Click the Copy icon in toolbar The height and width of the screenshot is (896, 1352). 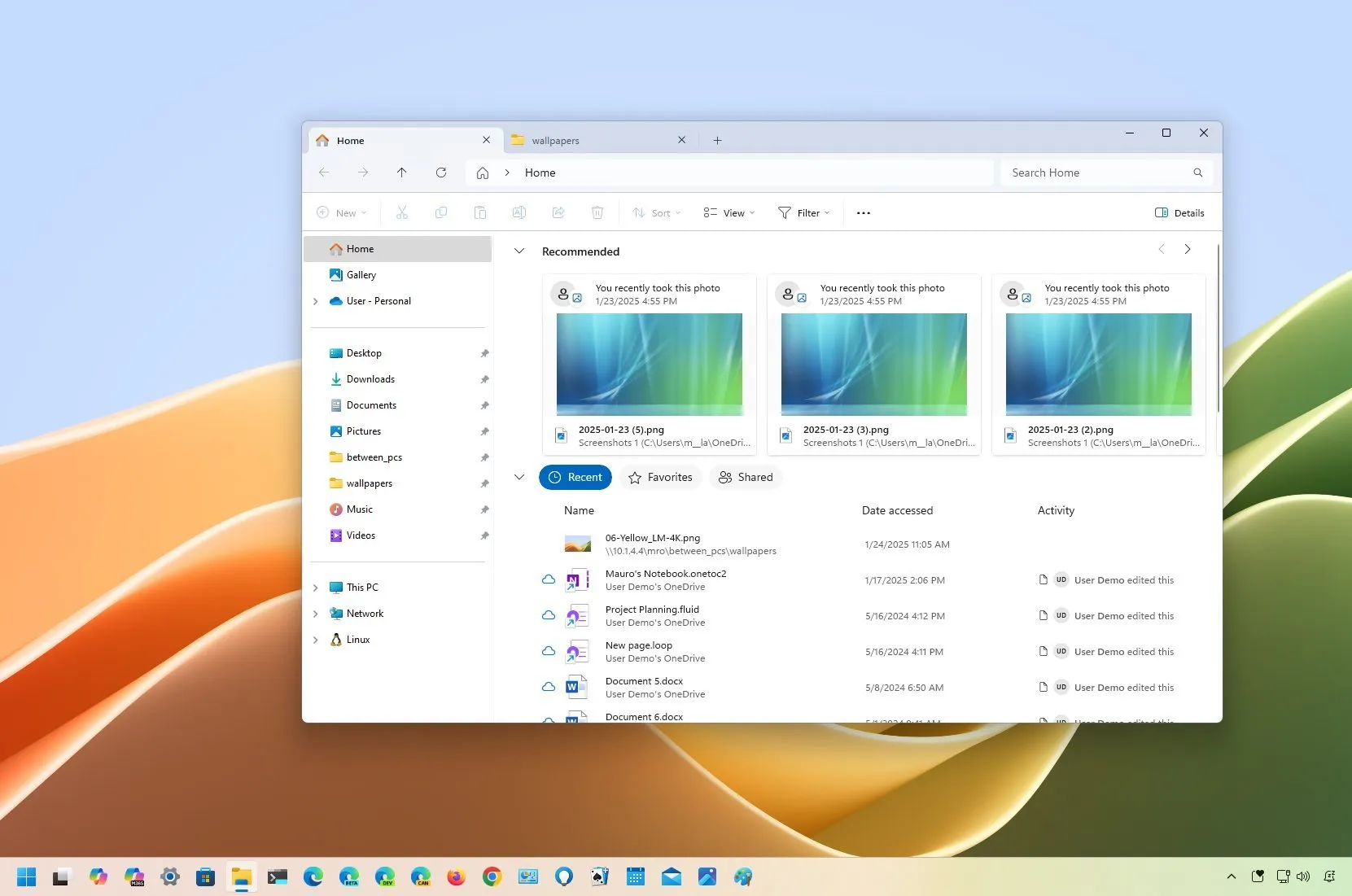441,212
